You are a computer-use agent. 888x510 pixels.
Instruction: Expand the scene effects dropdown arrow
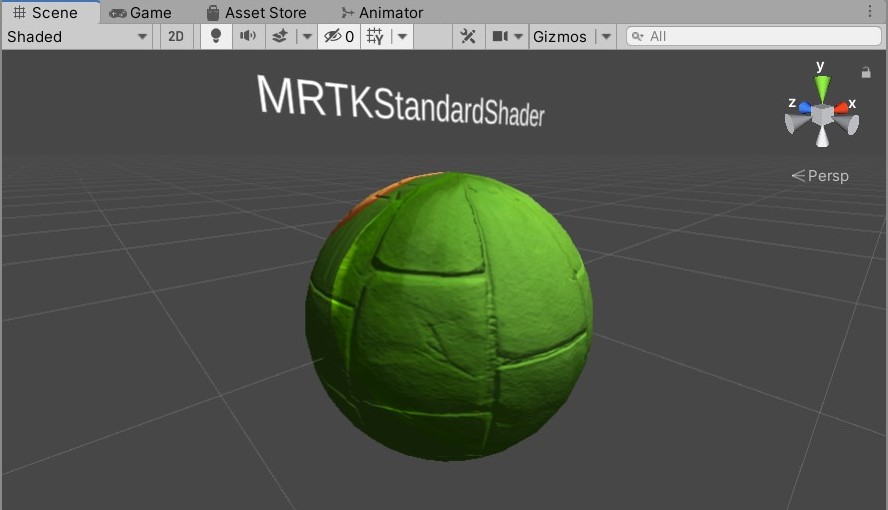pyautogui.click(x=307, y=37)
